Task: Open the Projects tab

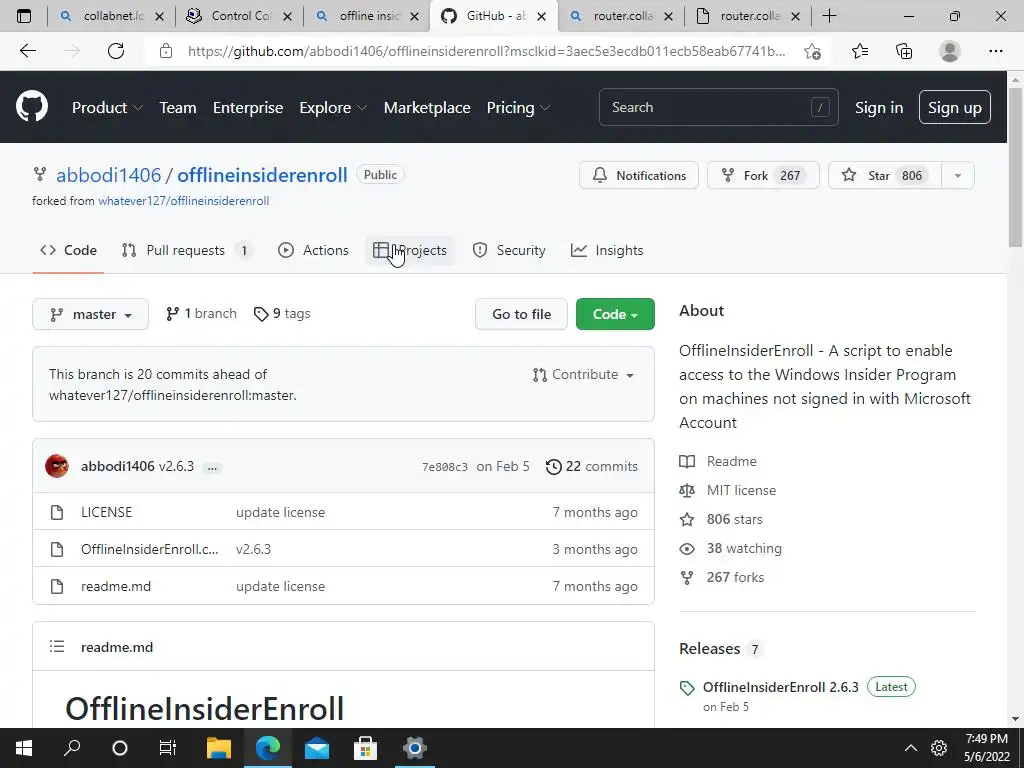Action: tap(409, 250)
